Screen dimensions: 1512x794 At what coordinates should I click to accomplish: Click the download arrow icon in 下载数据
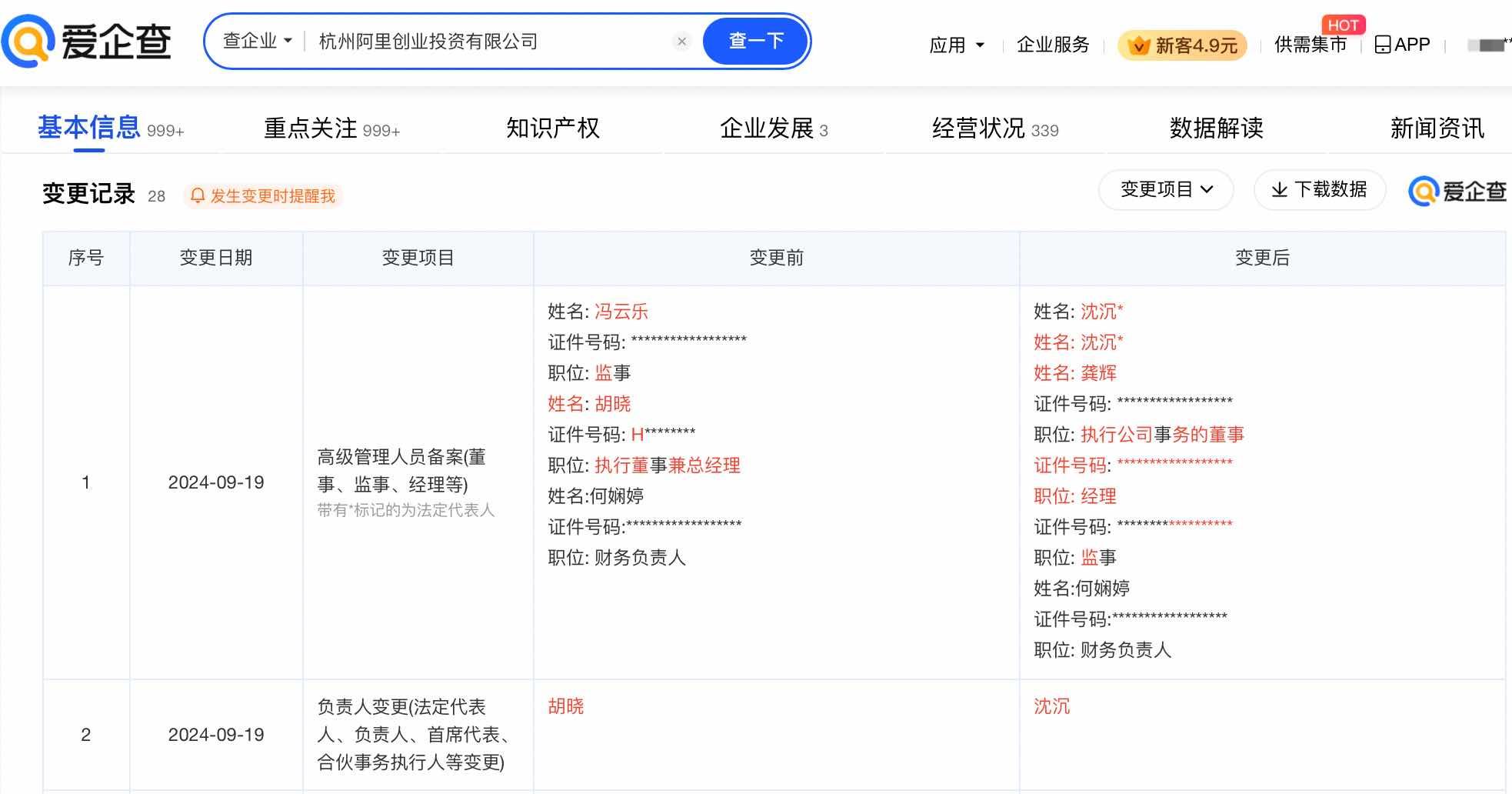click(x=1280, y=189)
